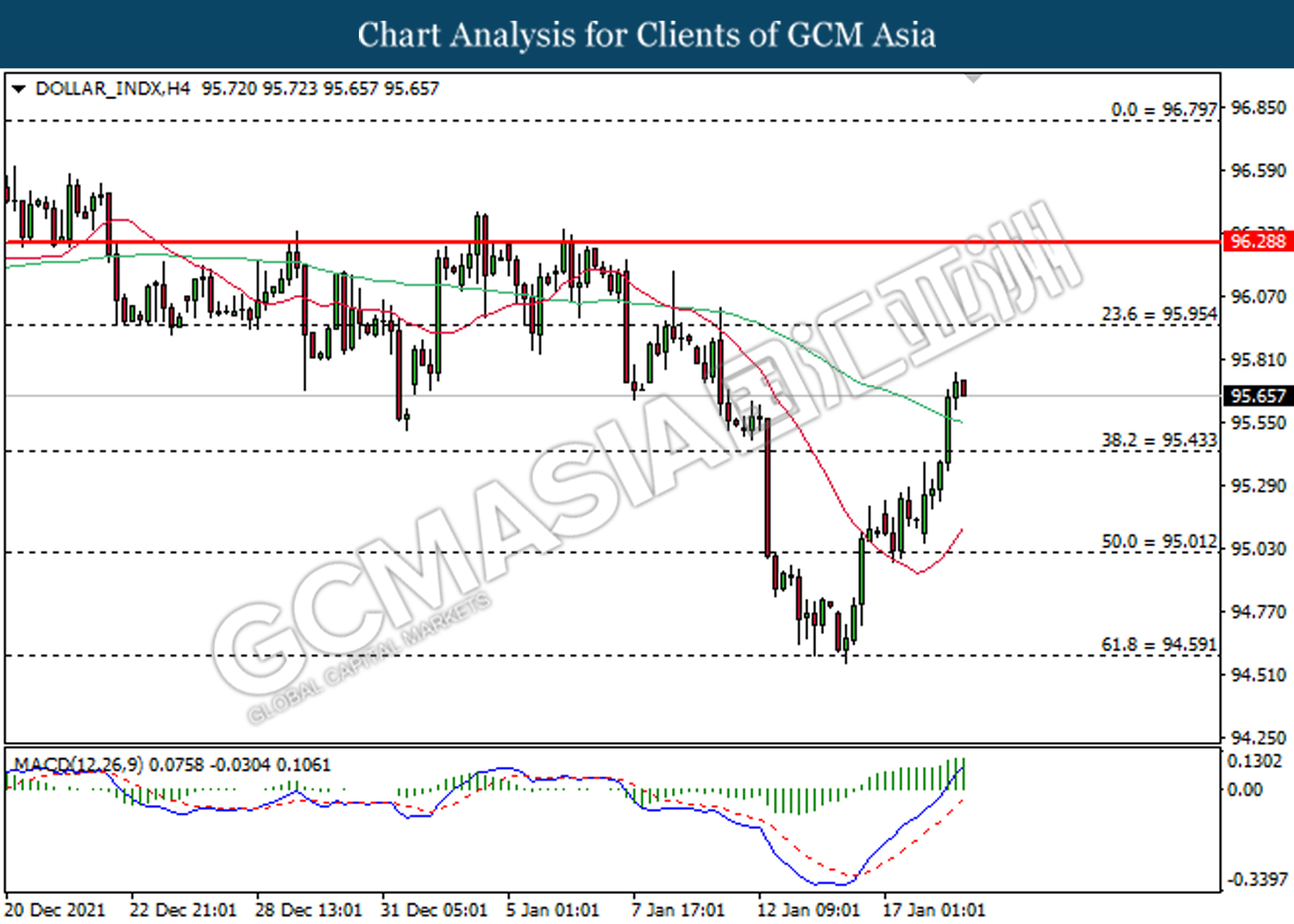This screenshot has height=924, width=1294.
Task: Select the 38.2 = 95.433 Fibonacci label
Action: pyautogui.click(x=1159, y=440)
